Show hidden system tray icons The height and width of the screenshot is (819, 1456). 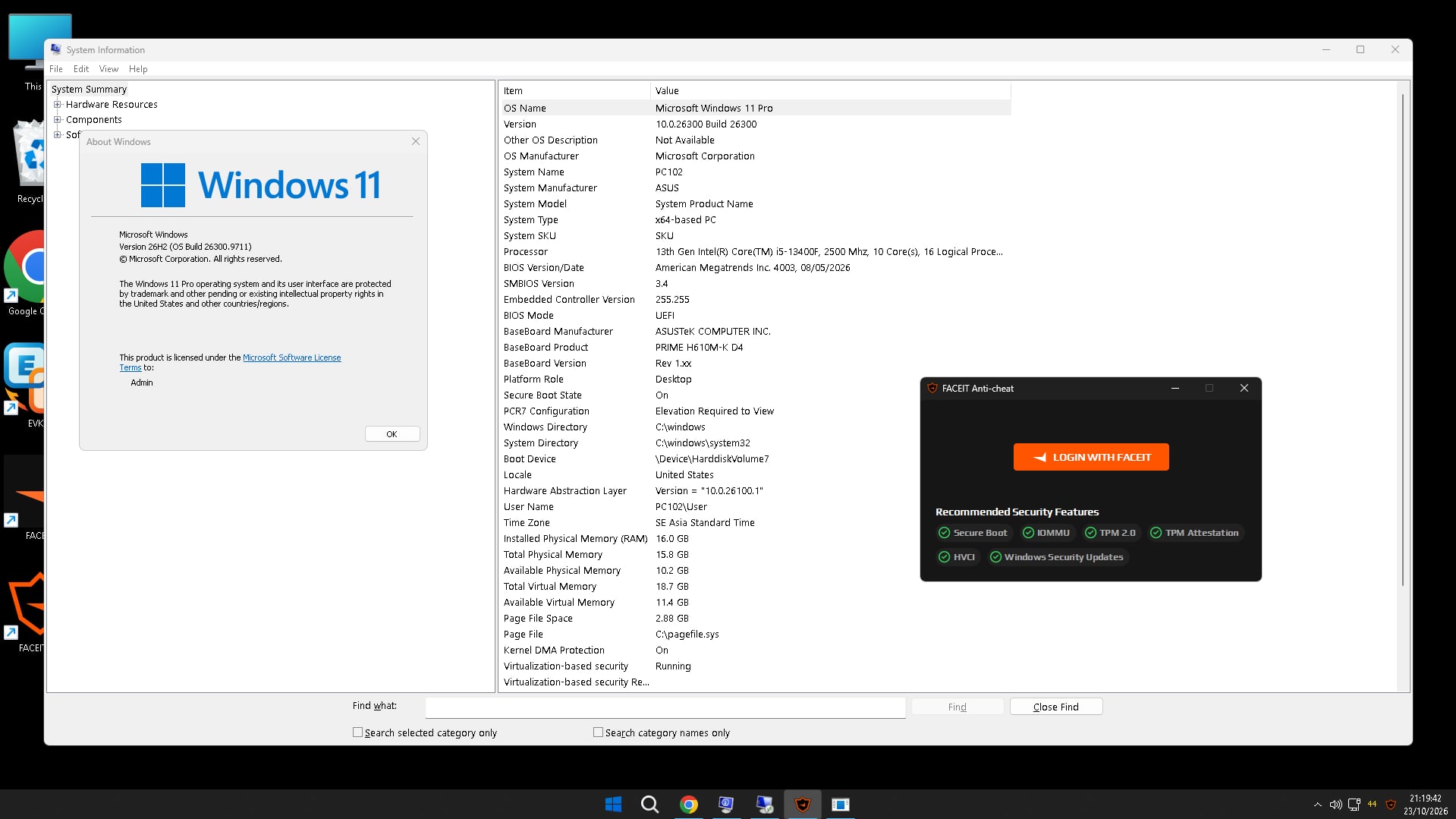pos(1317,805)
